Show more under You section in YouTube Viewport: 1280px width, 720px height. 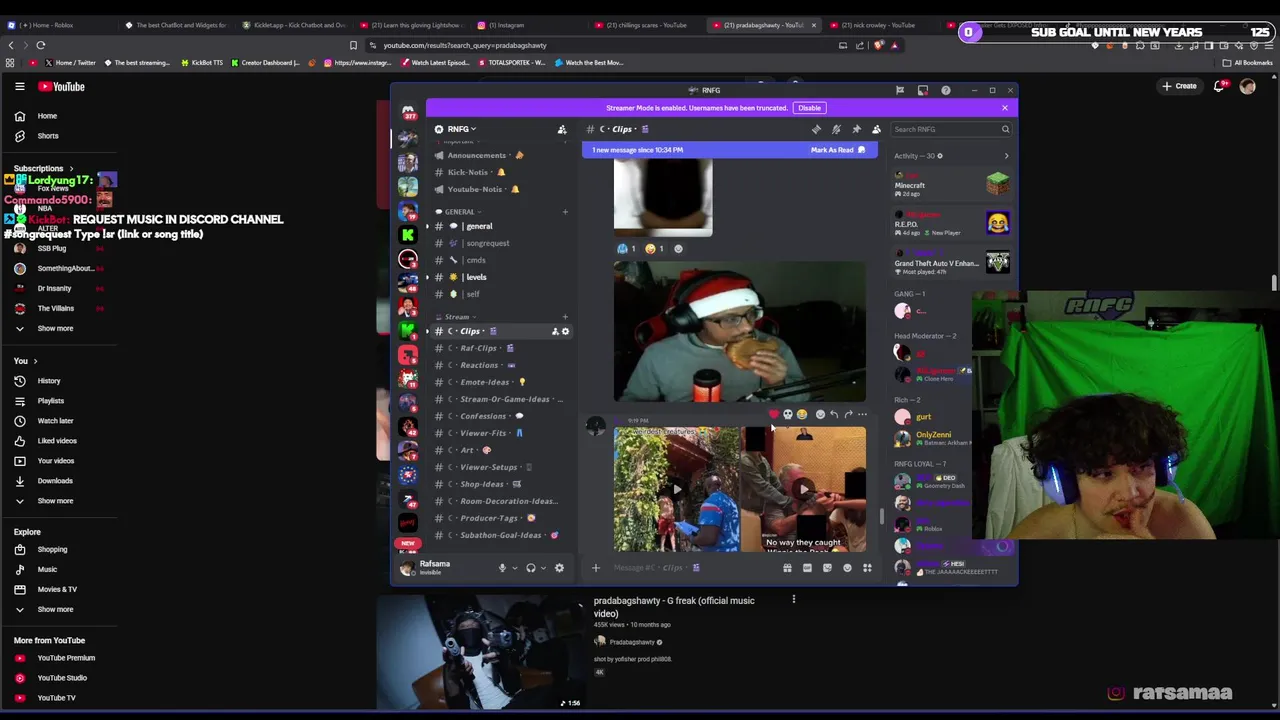(55, 501)
